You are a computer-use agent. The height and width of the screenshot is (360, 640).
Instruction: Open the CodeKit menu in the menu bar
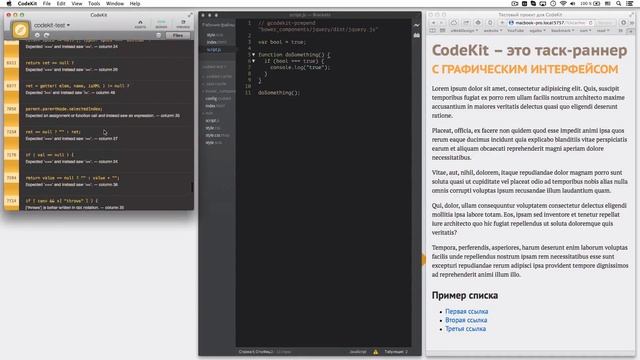click(27, 4)
